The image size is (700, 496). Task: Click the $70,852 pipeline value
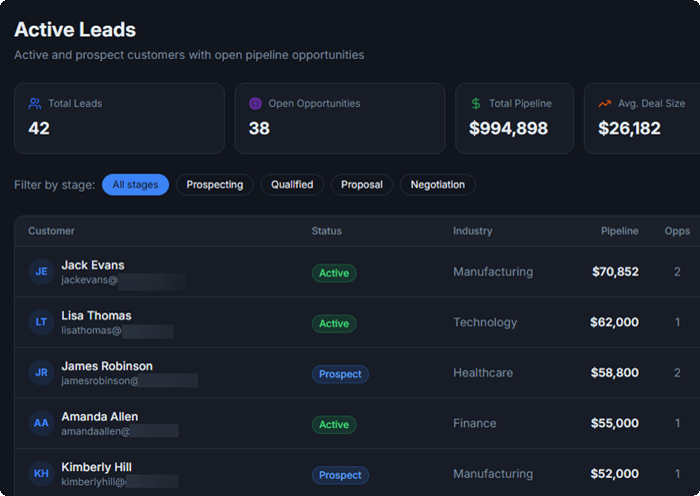tap(615, 271)
